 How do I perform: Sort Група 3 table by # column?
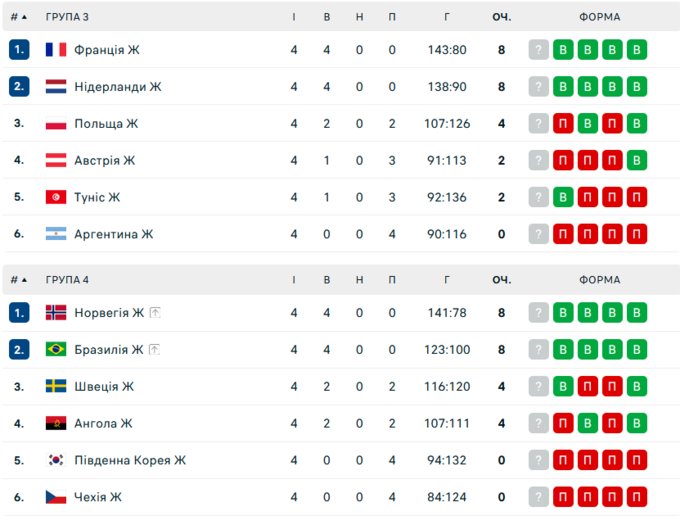18,17
